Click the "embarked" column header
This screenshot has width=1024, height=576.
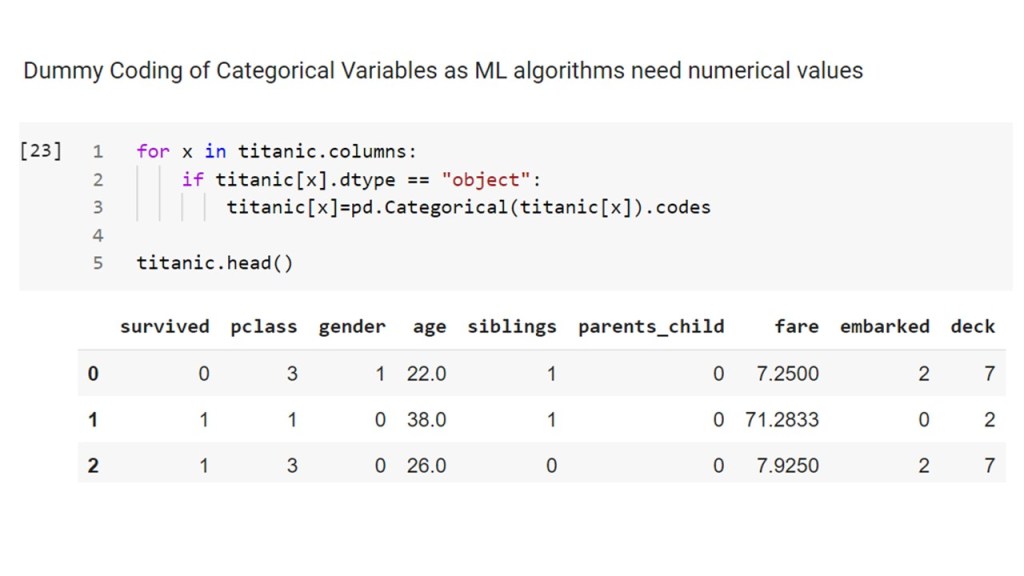(x=884, y=326)
